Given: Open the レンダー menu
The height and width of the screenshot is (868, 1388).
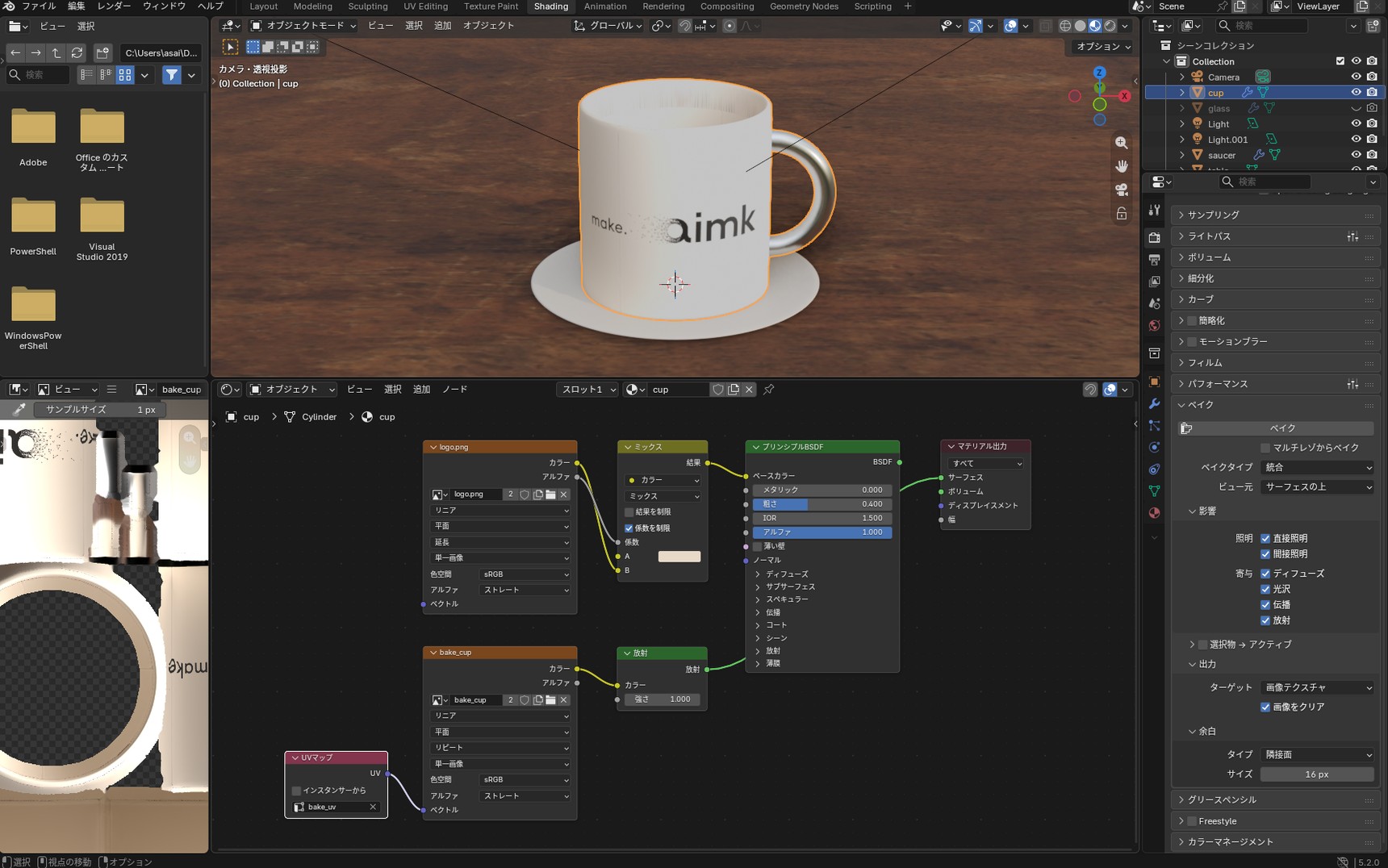Looking at the screenshot, I should 114,6.
